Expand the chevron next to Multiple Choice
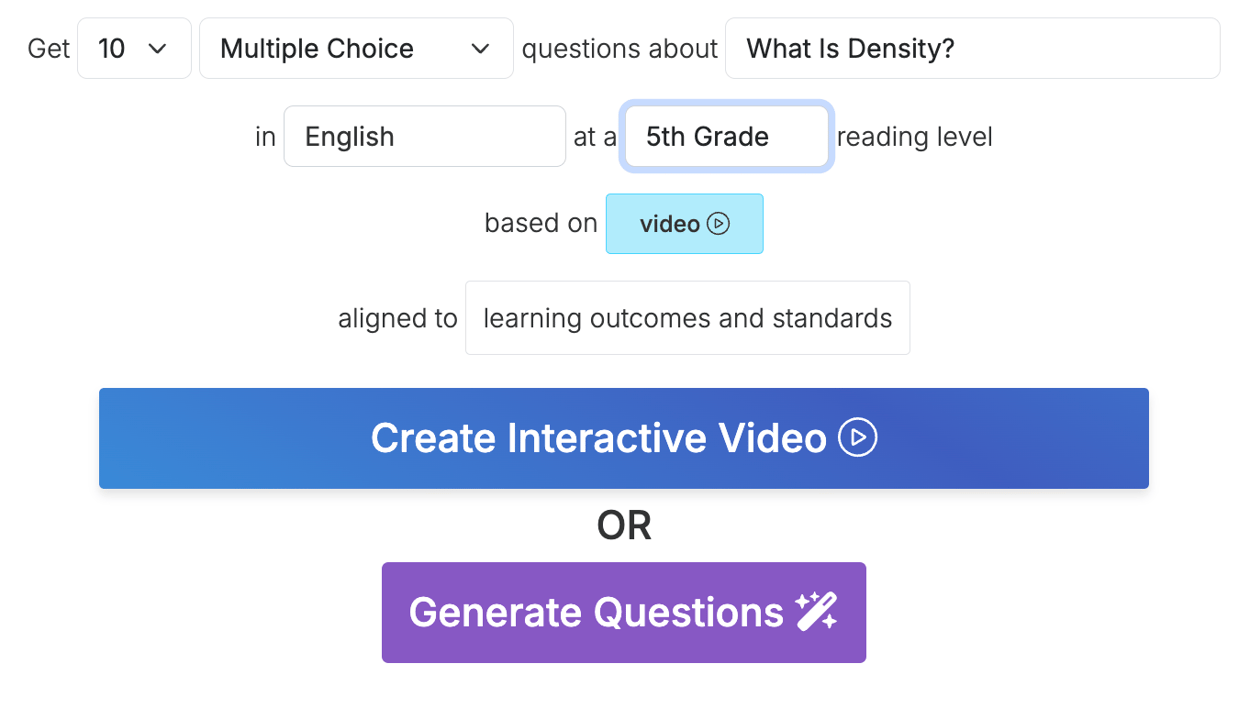1250x708 pixels. click(x=480, y=48)
